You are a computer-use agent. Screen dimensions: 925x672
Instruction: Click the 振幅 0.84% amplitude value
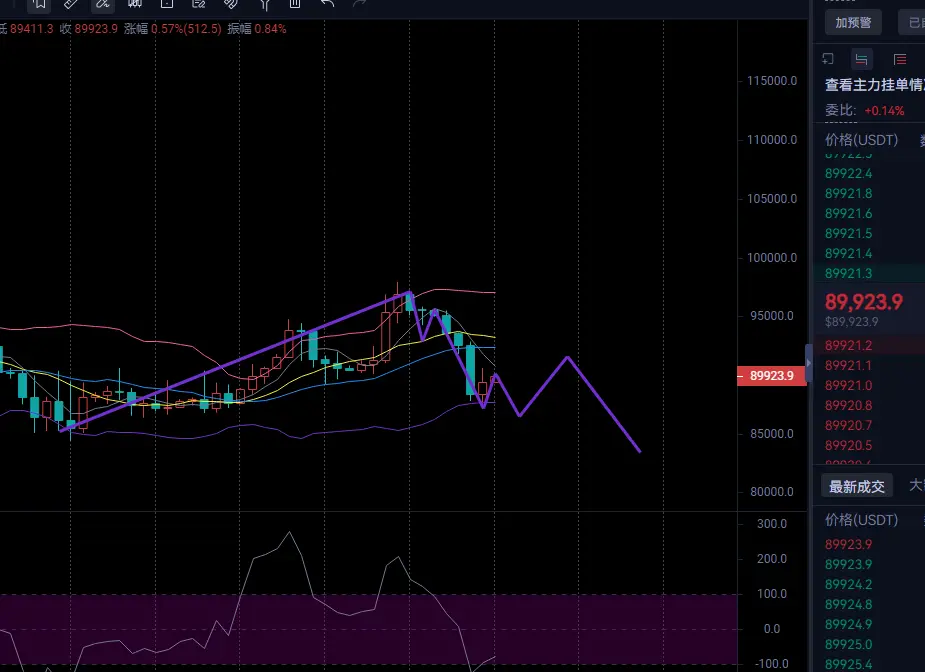257,29
